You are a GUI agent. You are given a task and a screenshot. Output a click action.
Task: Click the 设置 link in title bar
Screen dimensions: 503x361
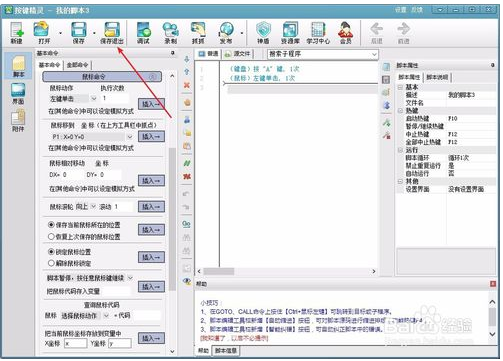(x=400, y=10)
